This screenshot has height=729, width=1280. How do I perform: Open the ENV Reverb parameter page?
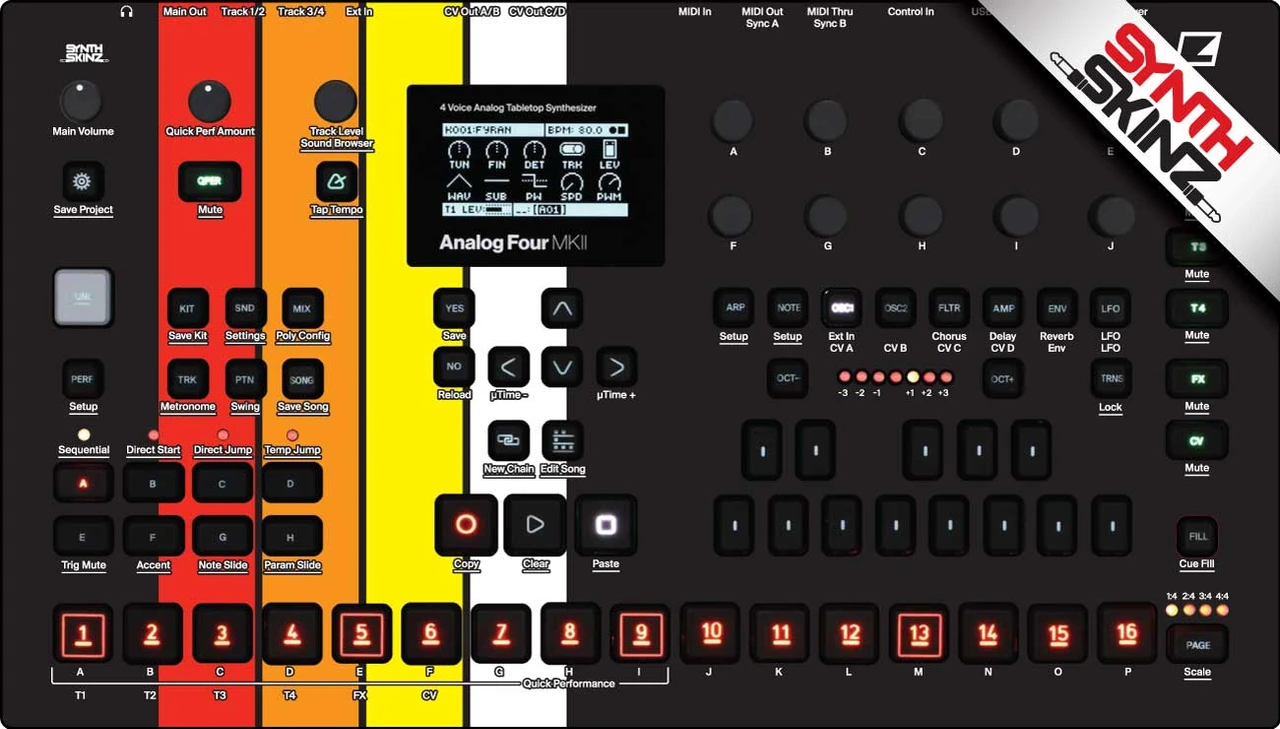[1057, 308]
